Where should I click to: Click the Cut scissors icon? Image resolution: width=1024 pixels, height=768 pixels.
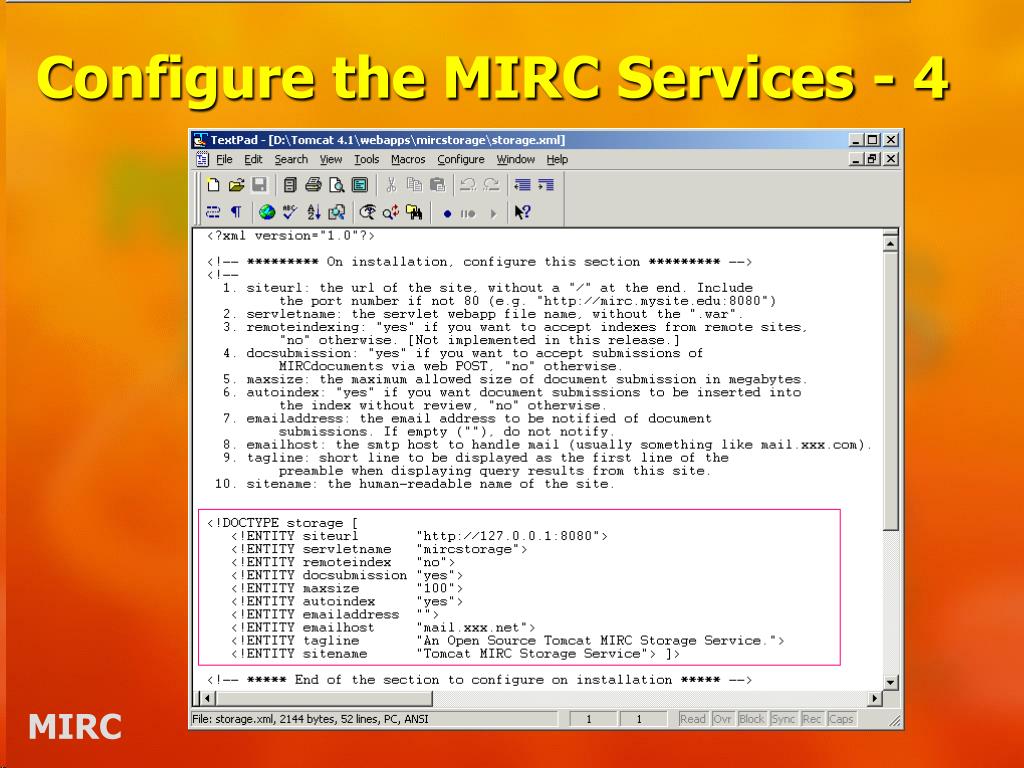tap(391, 185)
